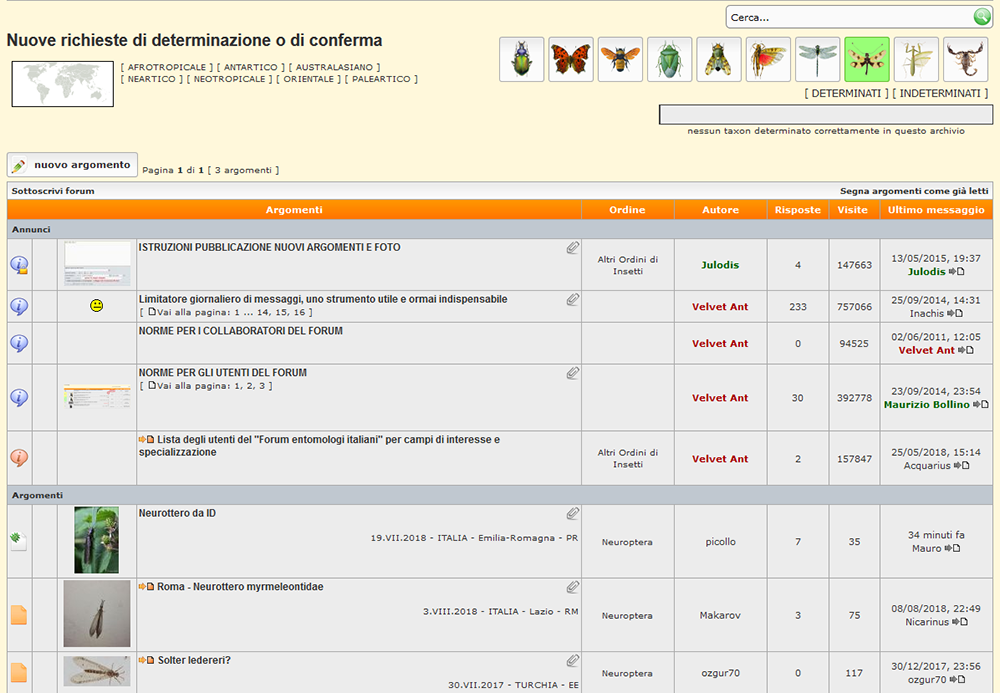
Task: Filter by DETERMINATI topics
Action: 846,93
